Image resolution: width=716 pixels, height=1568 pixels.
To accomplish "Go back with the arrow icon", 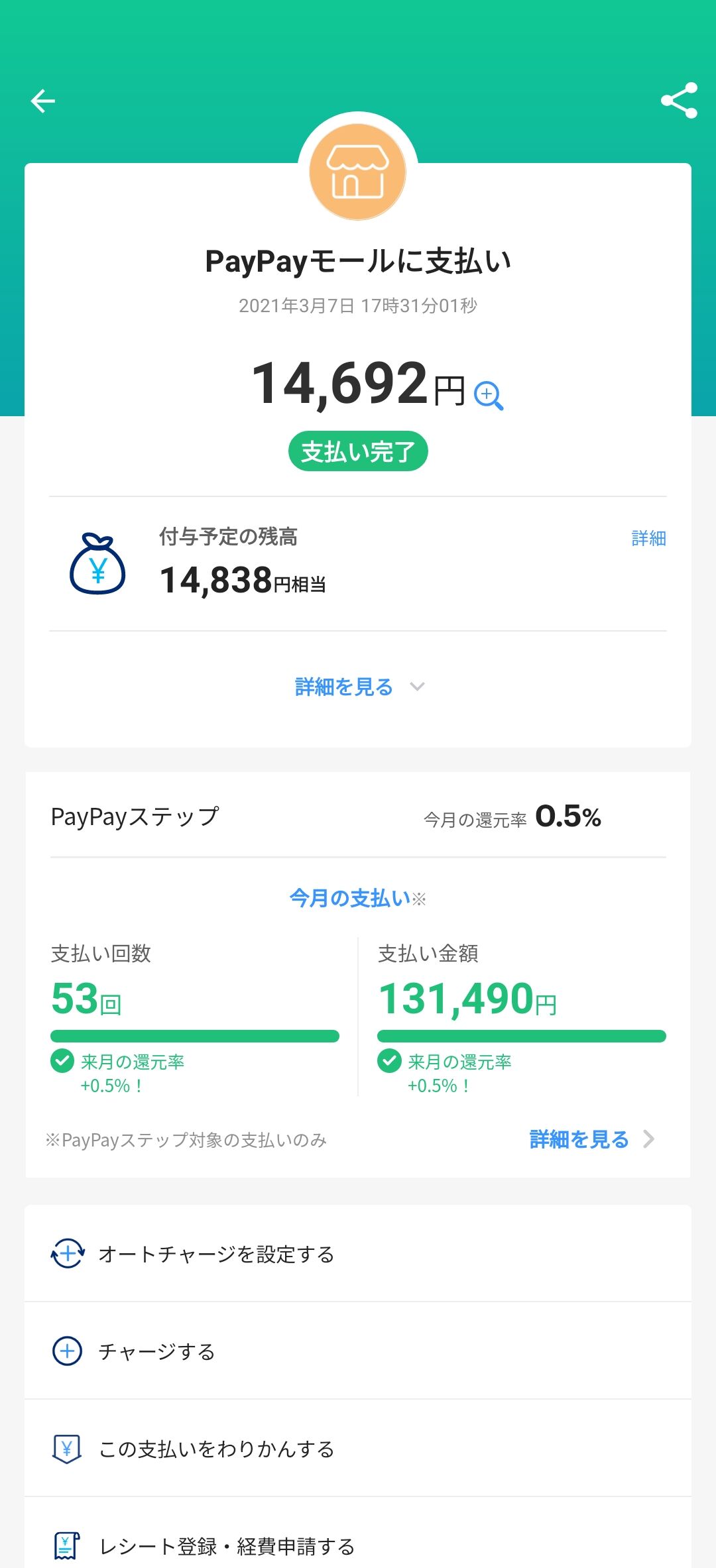I will tap(43, 101).
